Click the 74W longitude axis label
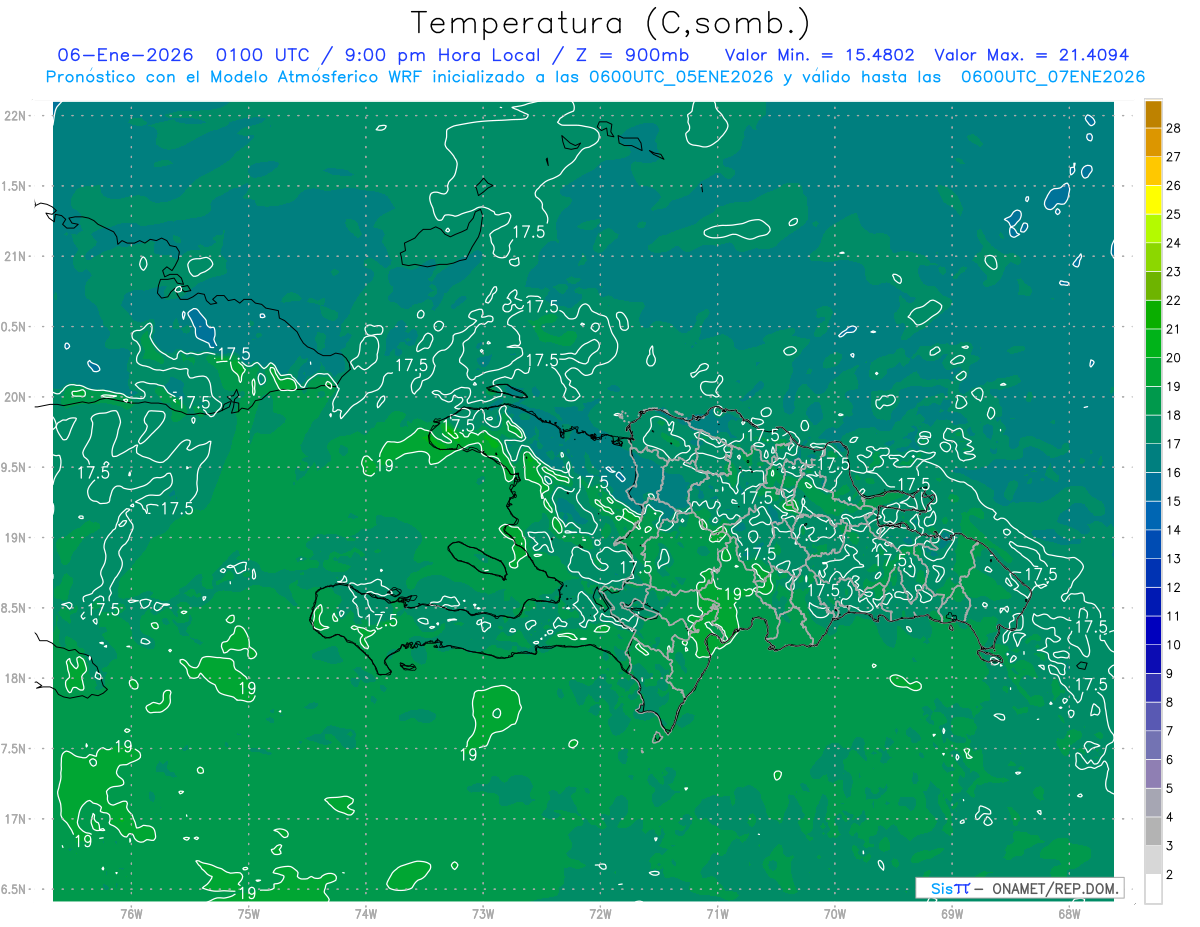Image resolution: width=1200 pixels, height=927 pixels. point(366,913)
